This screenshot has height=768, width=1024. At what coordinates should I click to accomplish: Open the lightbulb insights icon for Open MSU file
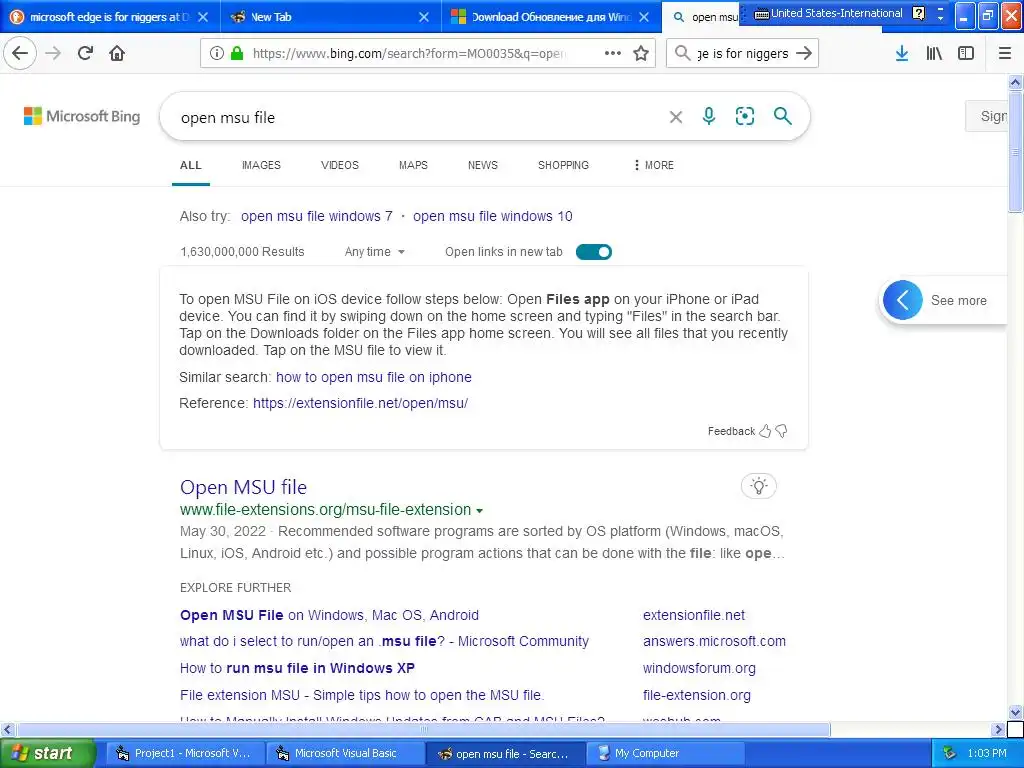(758, 486)
